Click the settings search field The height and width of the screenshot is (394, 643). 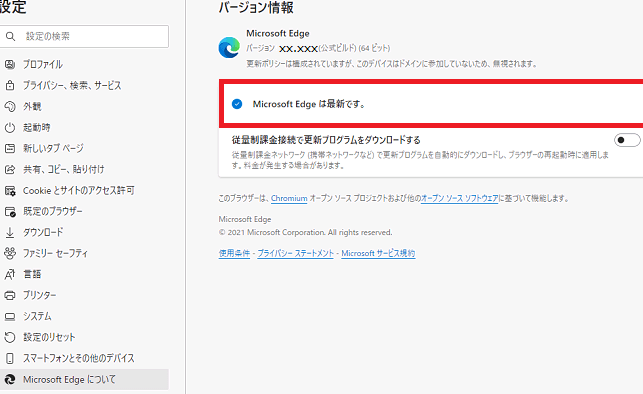click(84, 36)
